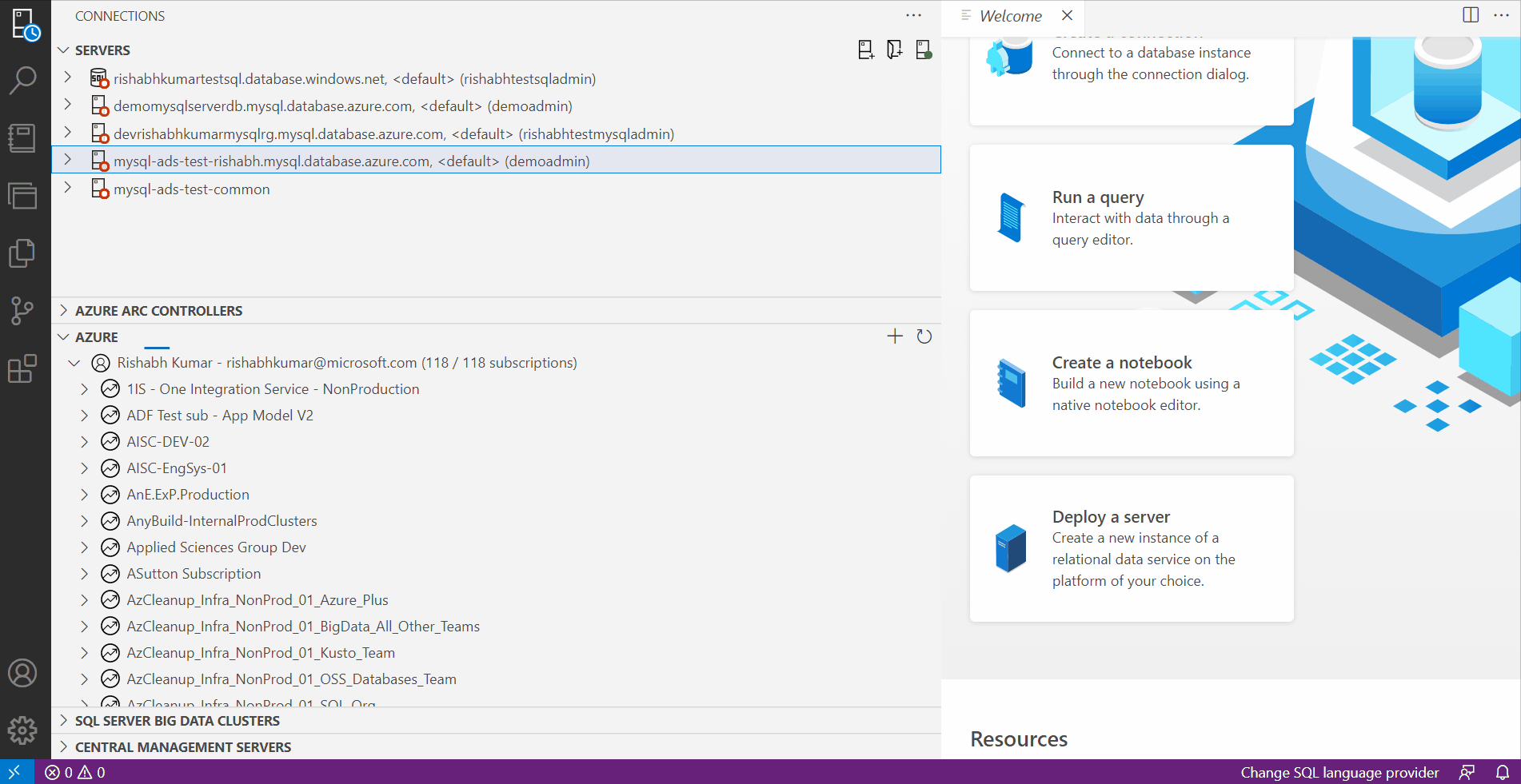This screenshot has width=1521, height=784.
Task: Open the Search view in activity bar
Action: pyautogui.click(x=23, y=80)
